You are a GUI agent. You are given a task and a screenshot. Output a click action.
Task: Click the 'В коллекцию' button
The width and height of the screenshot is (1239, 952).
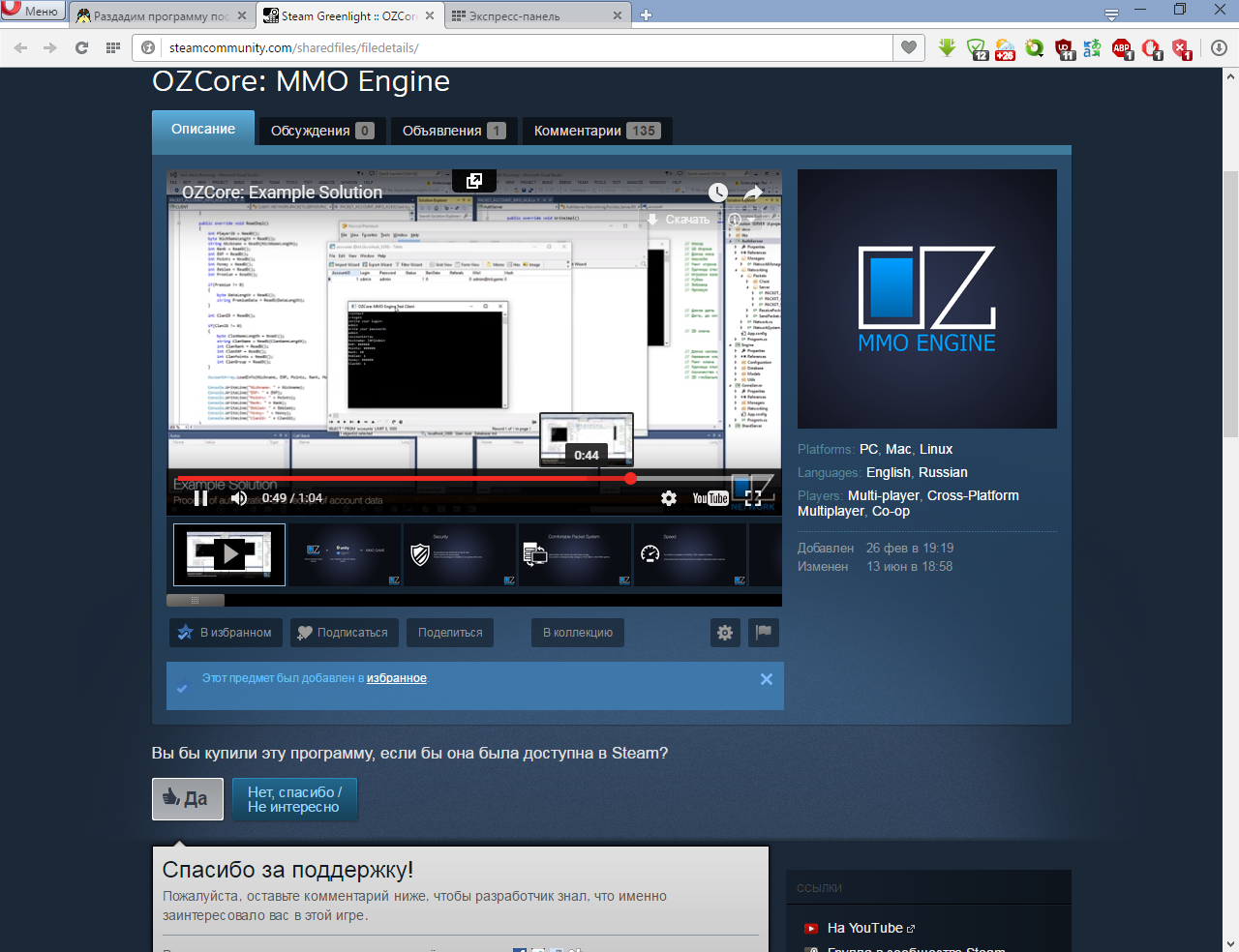point(578,633)
